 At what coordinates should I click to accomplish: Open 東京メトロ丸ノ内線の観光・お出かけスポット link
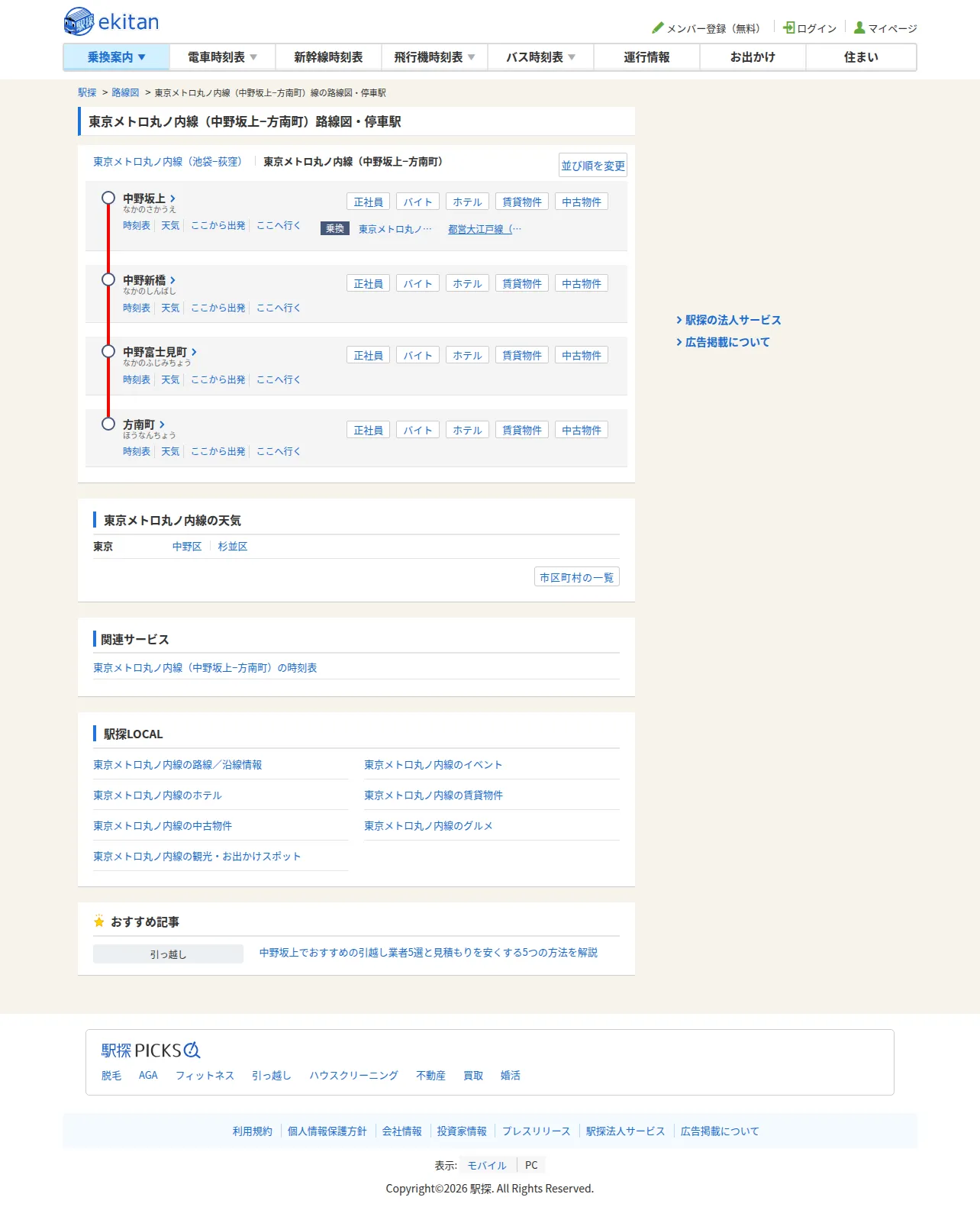click(x=197, y=857)
